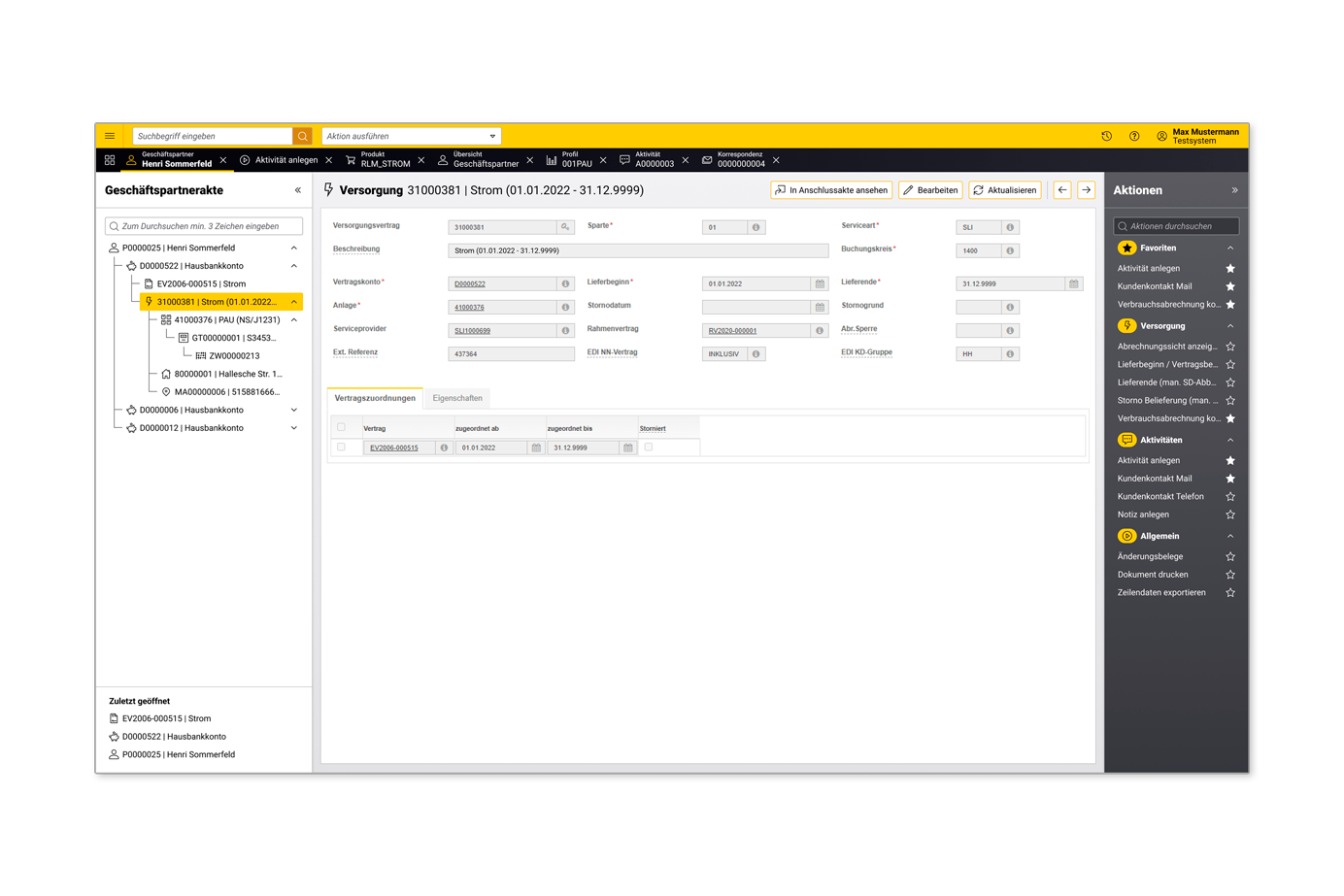
Task: Focus the Suchbegriff eingeben search field
Action: (213, 136)
